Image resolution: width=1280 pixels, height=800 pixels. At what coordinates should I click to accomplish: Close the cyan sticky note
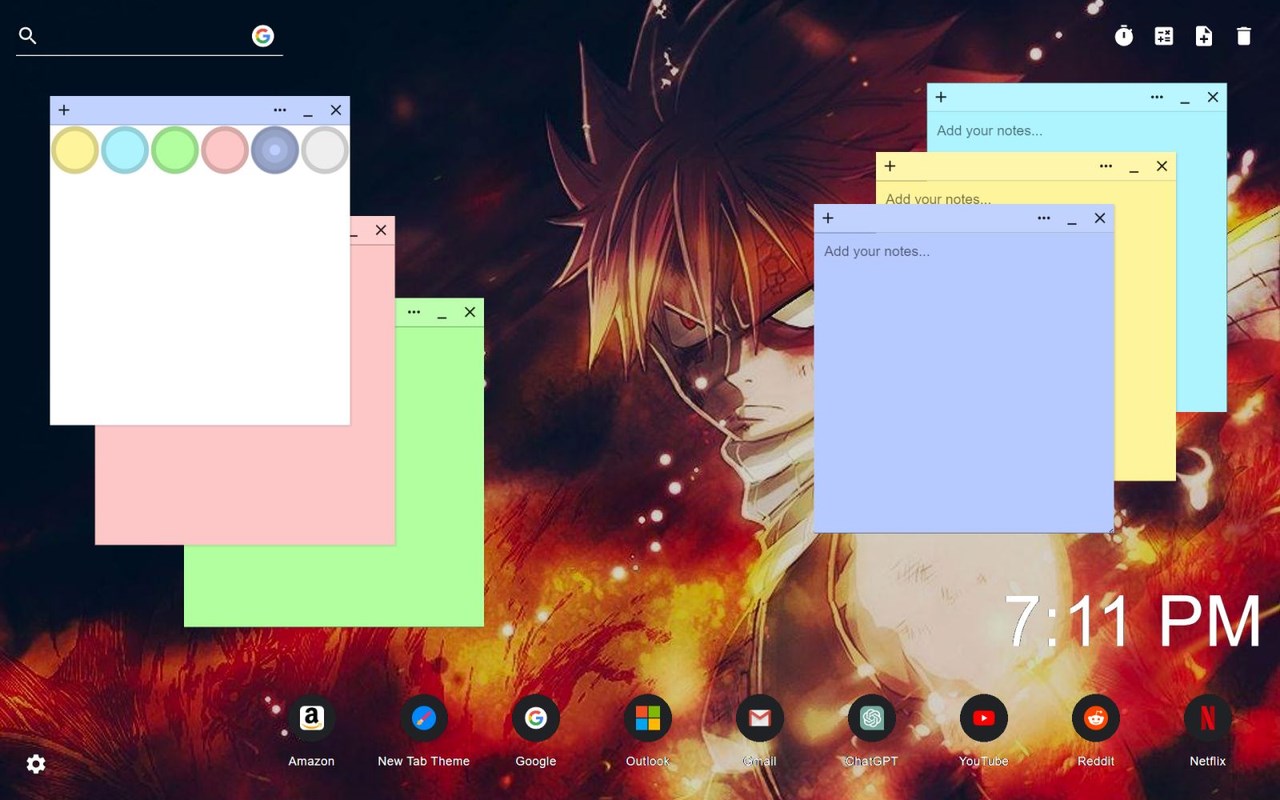tap(1213, 97)
